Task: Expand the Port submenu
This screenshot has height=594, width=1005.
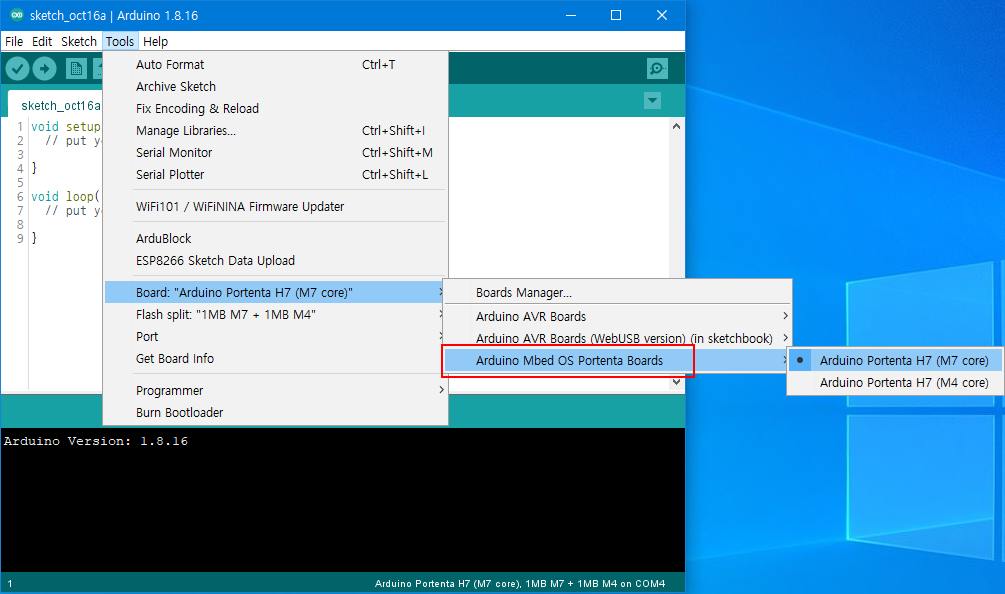Action: pos(276,337)
